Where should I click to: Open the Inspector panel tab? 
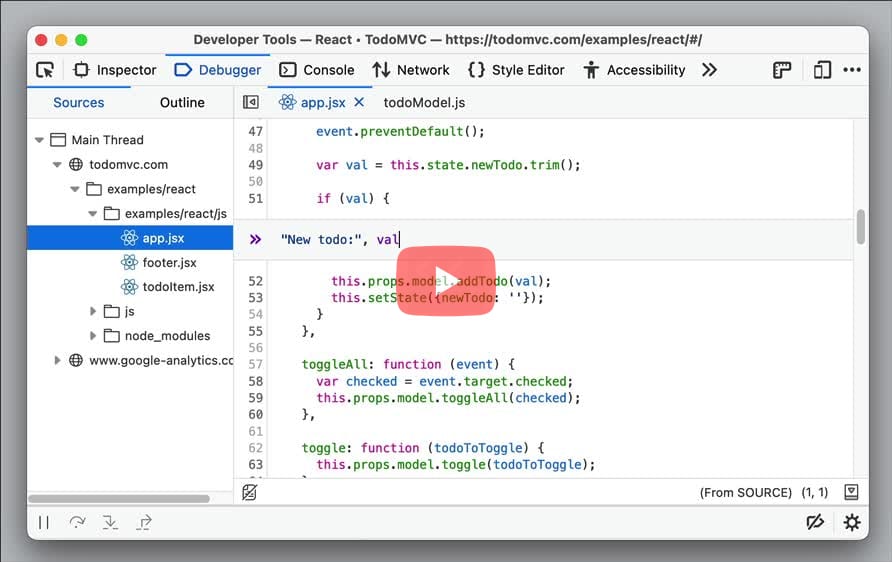tap(114, 70)
